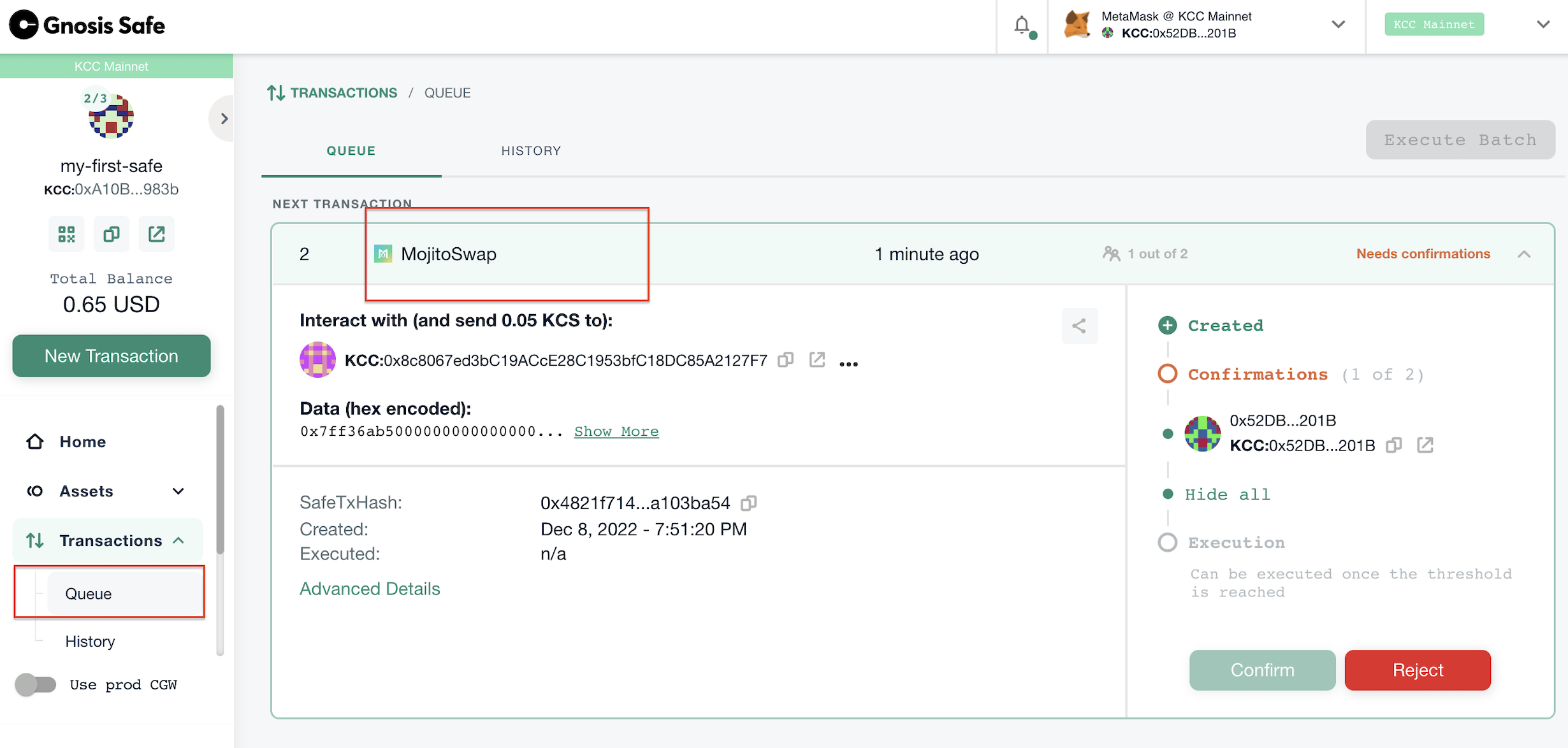Click the red Reject button
This screenshot has height=748, width=1568.
(x=1418, y=670)
